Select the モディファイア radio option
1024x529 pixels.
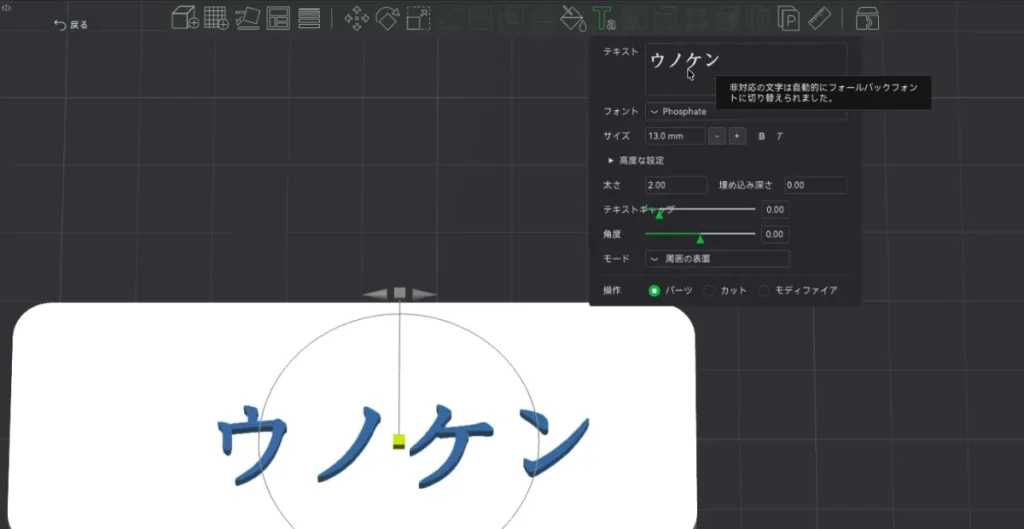click(x=763, y=291)
